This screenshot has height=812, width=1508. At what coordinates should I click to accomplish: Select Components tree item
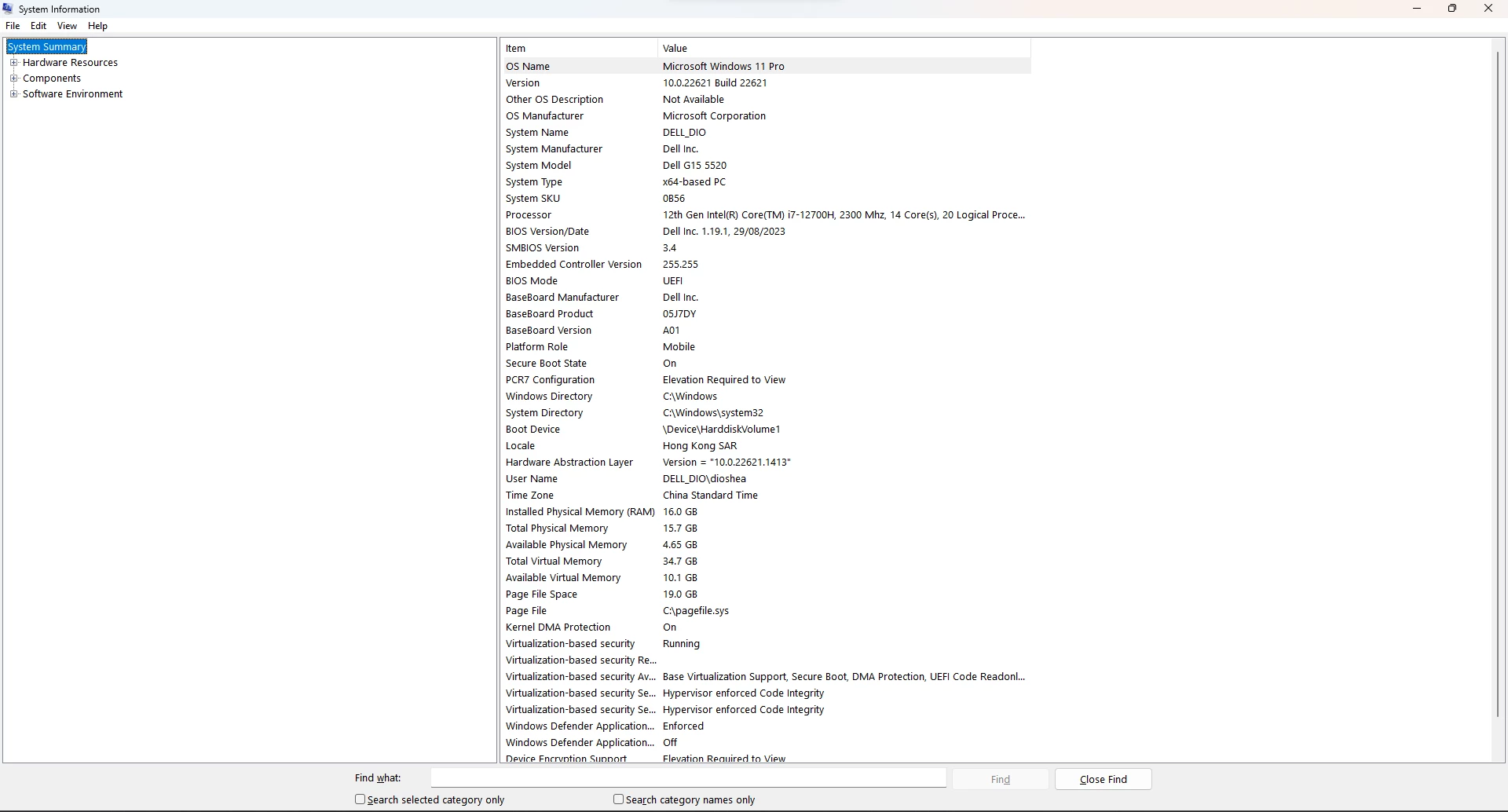52,79
